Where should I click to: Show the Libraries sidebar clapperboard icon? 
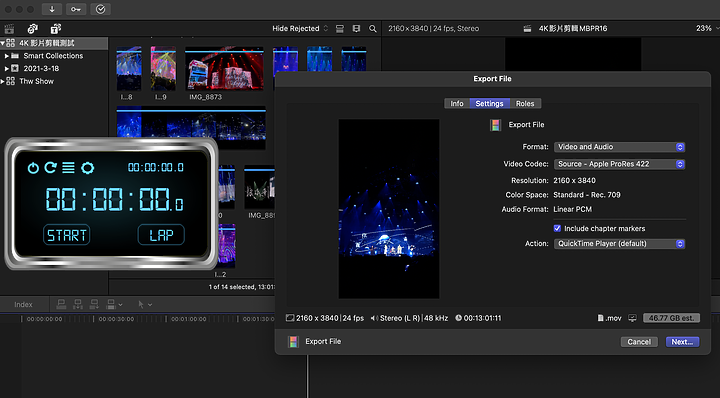click(x=9, y=29)
